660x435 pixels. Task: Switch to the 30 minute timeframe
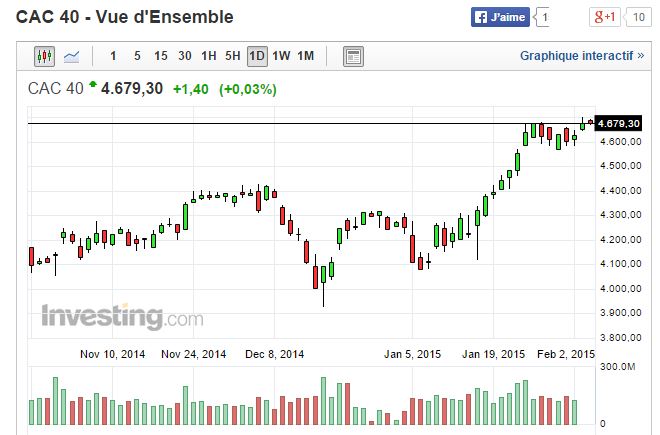tap(185, 56)
